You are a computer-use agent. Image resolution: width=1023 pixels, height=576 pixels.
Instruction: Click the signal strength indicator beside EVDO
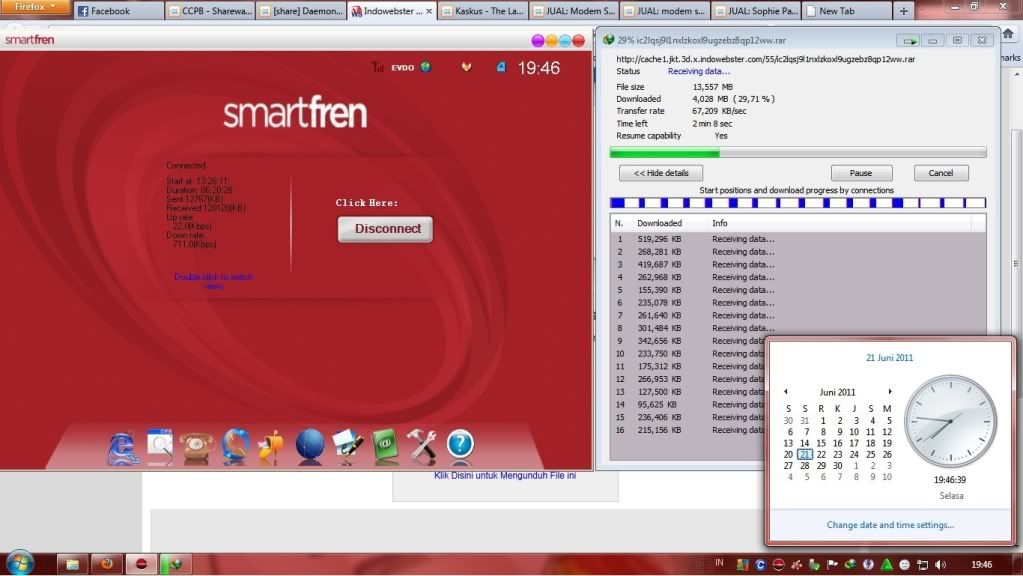[x=377, y=67]
